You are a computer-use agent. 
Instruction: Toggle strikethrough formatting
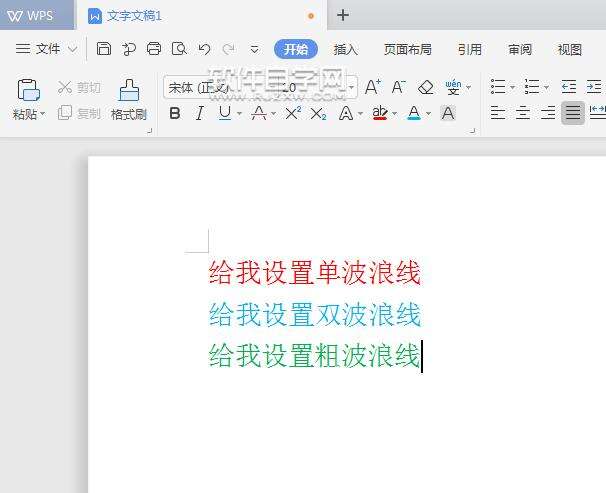(x=259, y=113)
